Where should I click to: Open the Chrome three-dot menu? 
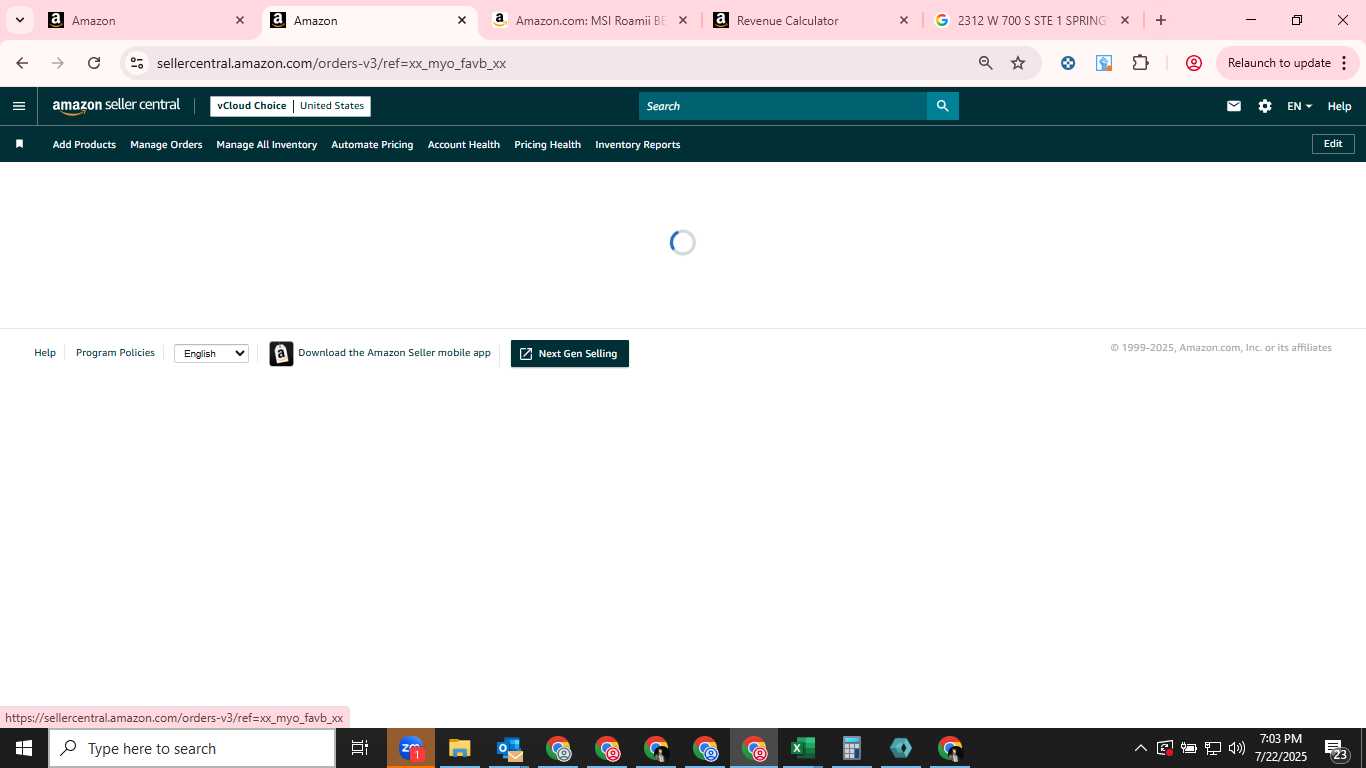click(x=1343, y=63)
